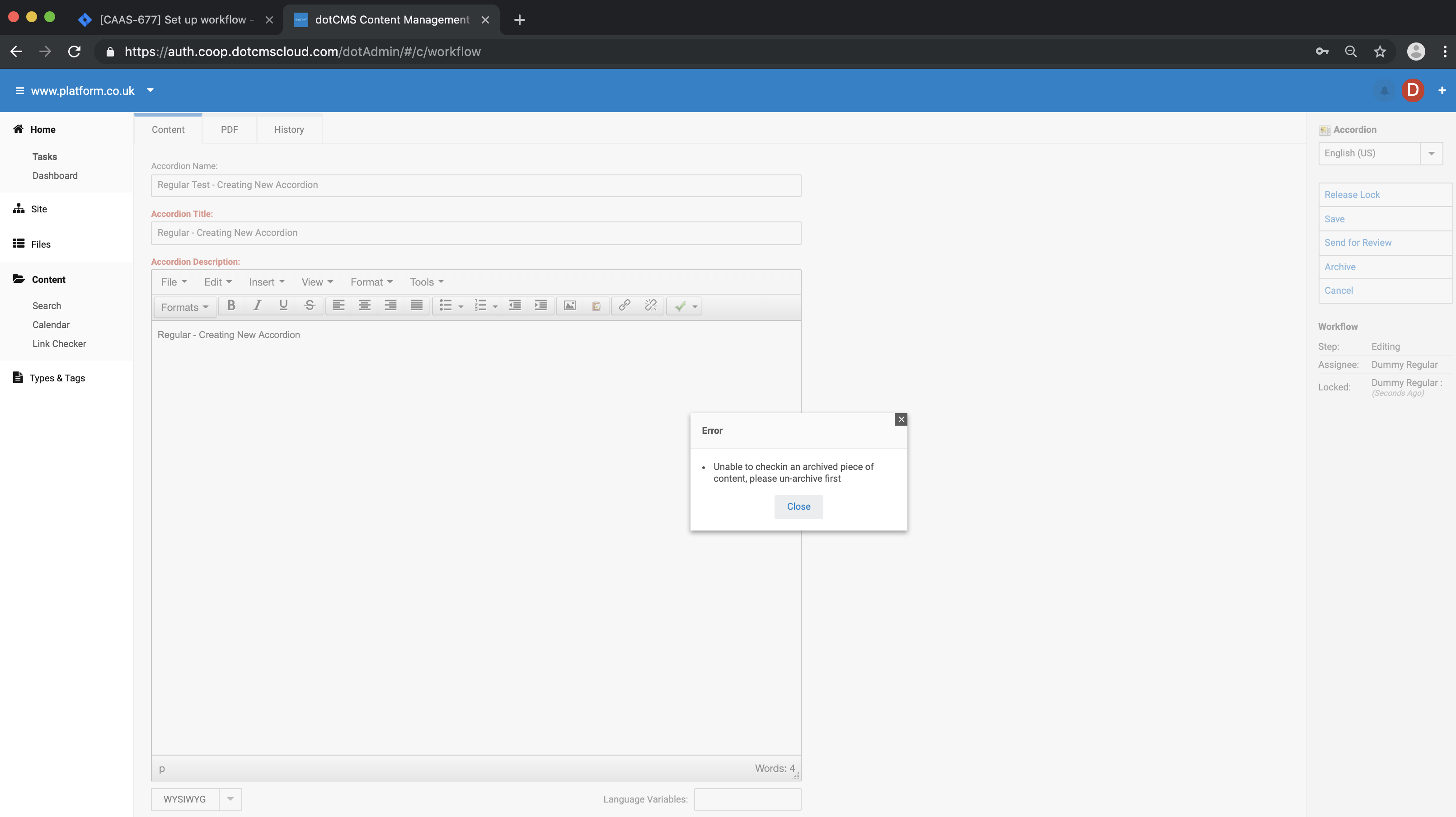1456x817 pixels.
Task: Click the remove link icon
Action: tap(651, 305)
